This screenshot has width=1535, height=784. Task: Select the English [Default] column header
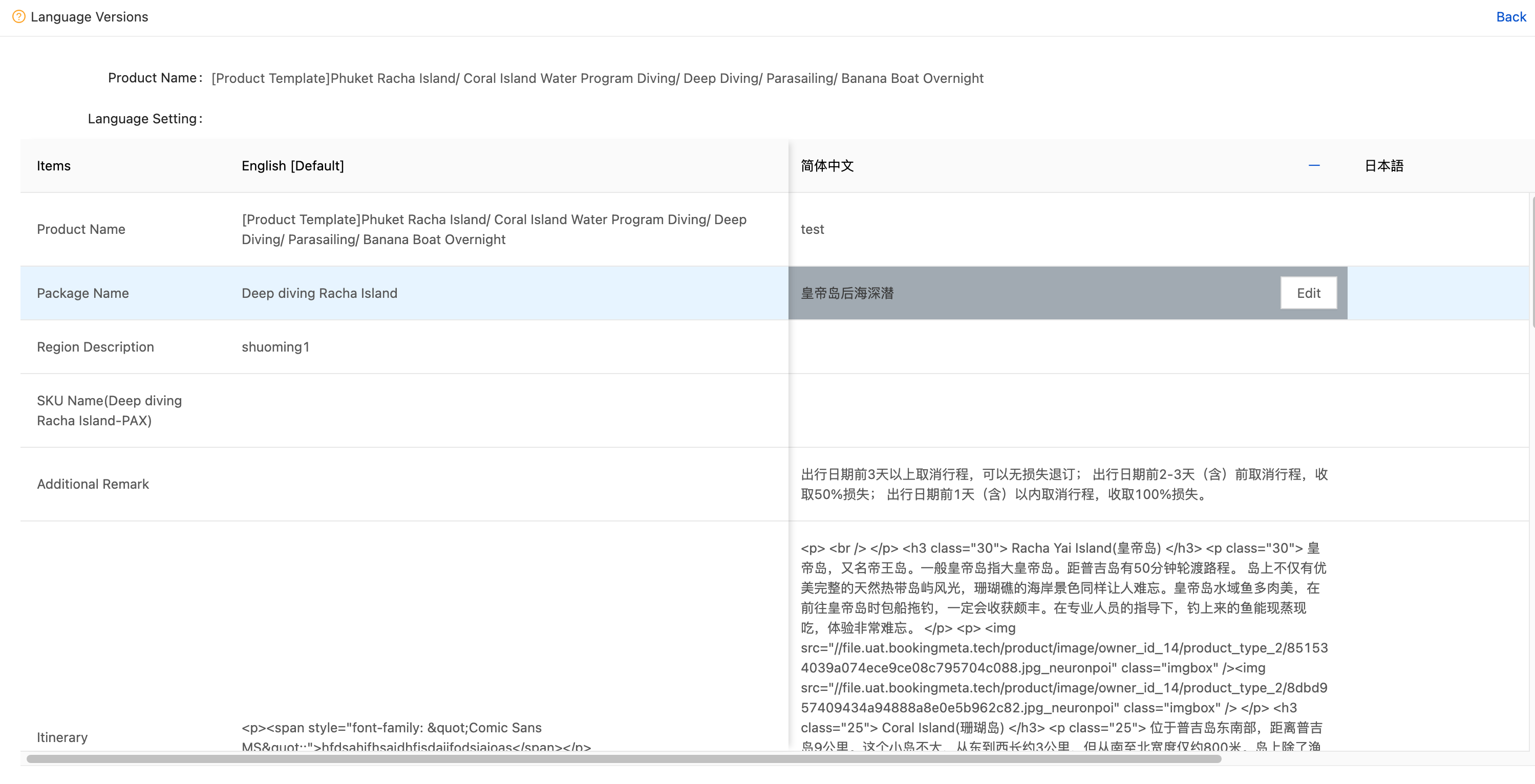292,166
